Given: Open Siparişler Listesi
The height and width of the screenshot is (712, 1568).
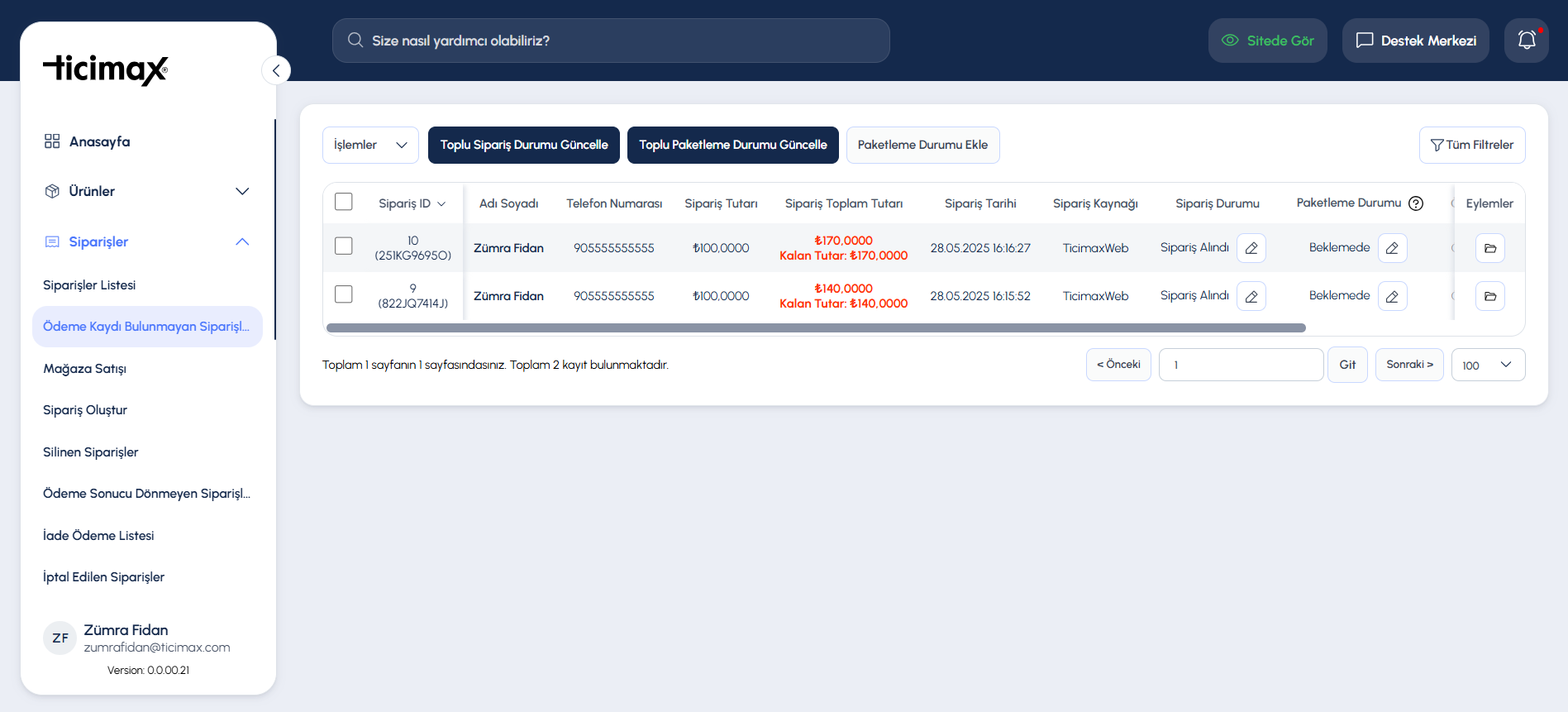Looking at the screenshot, I should [x=89, y=285].
